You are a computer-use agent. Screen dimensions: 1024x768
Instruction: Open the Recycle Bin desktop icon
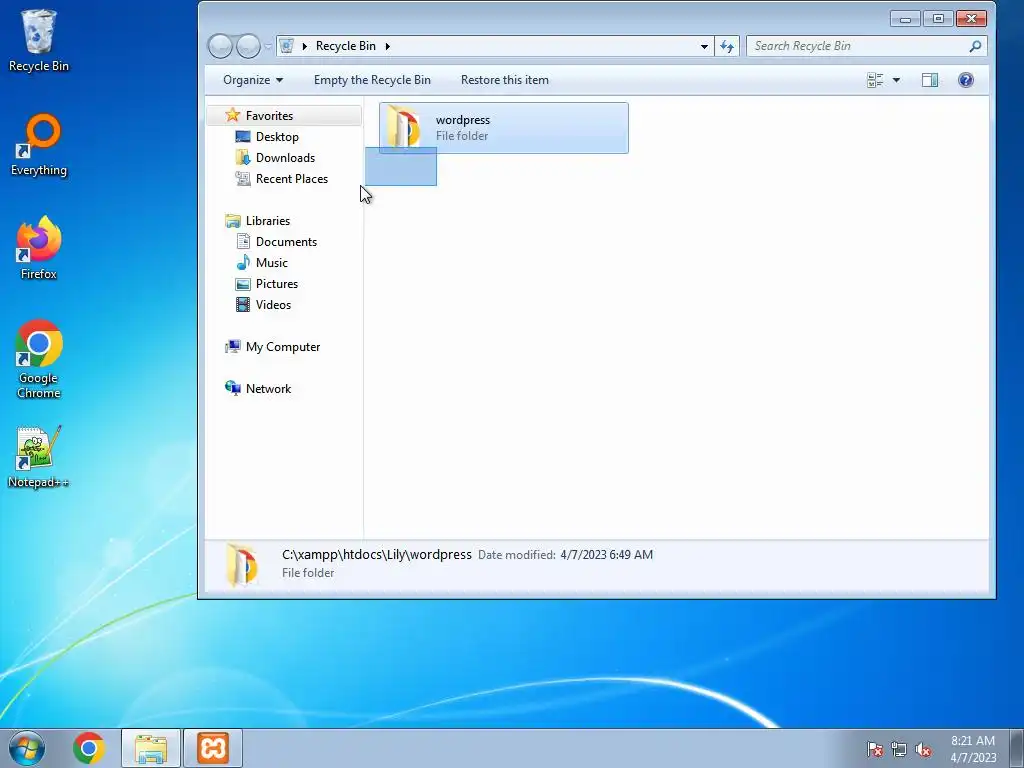[x=39, y=40]
